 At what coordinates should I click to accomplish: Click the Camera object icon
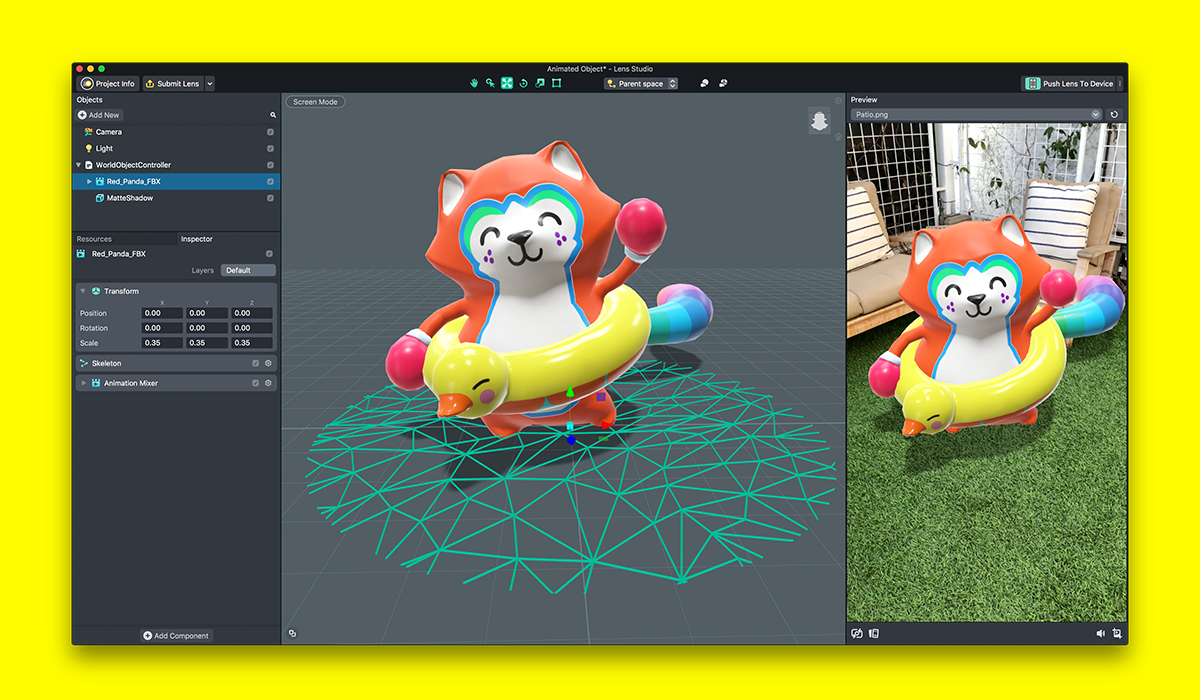(x=88, y=132)
